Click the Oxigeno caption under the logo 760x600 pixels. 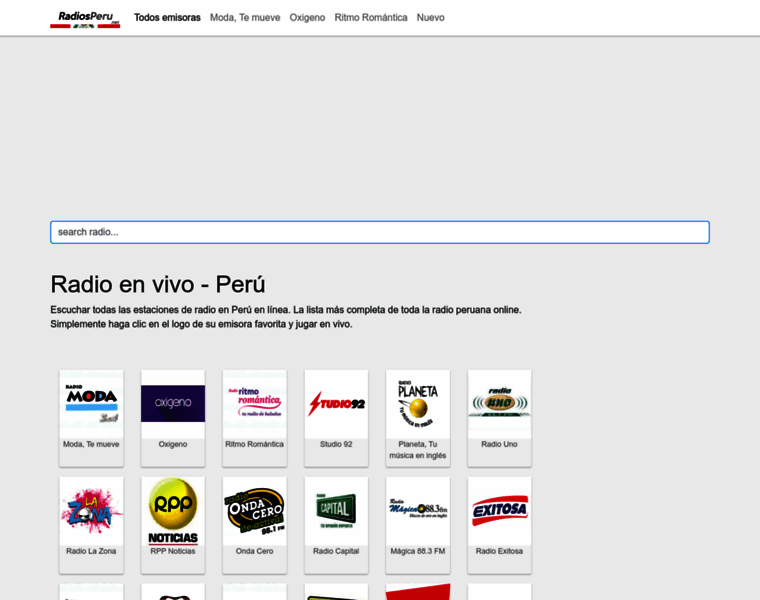pyautogui.click(x=173, y=444)
